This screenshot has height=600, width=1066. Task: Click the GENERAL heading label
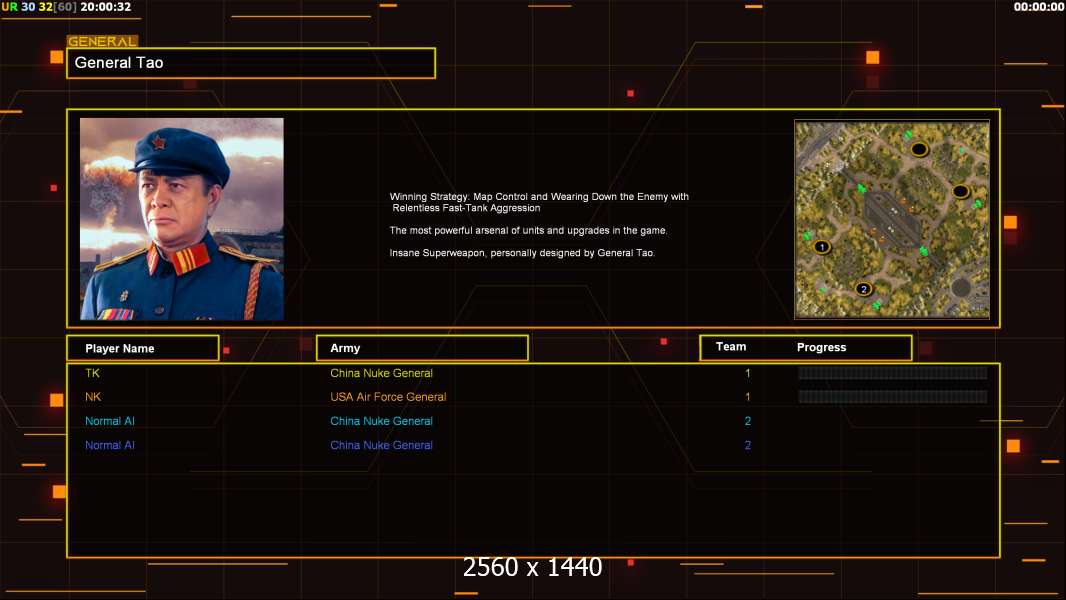(x=102, y=41)
